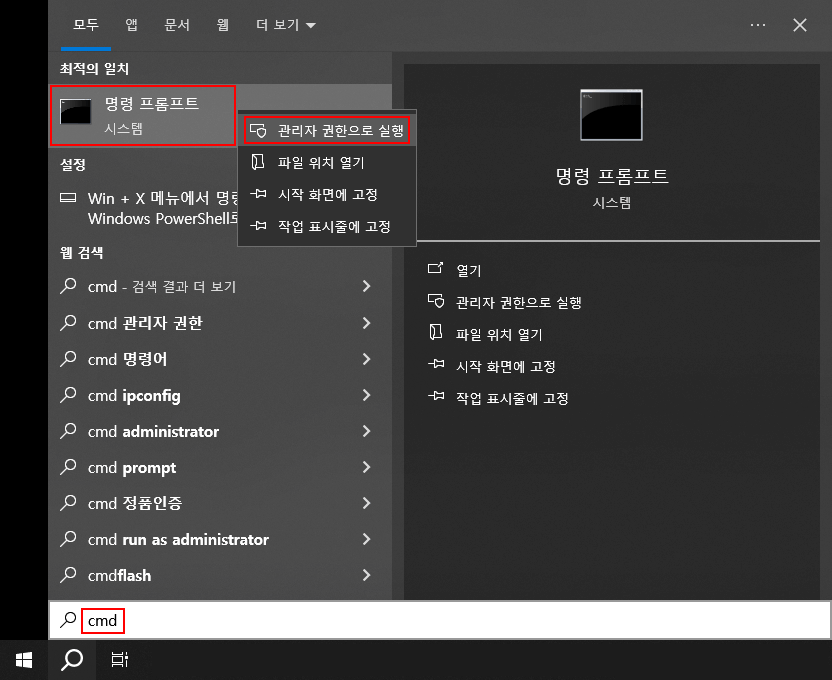Click magnifier icon inside the search box

click(68, 620)
